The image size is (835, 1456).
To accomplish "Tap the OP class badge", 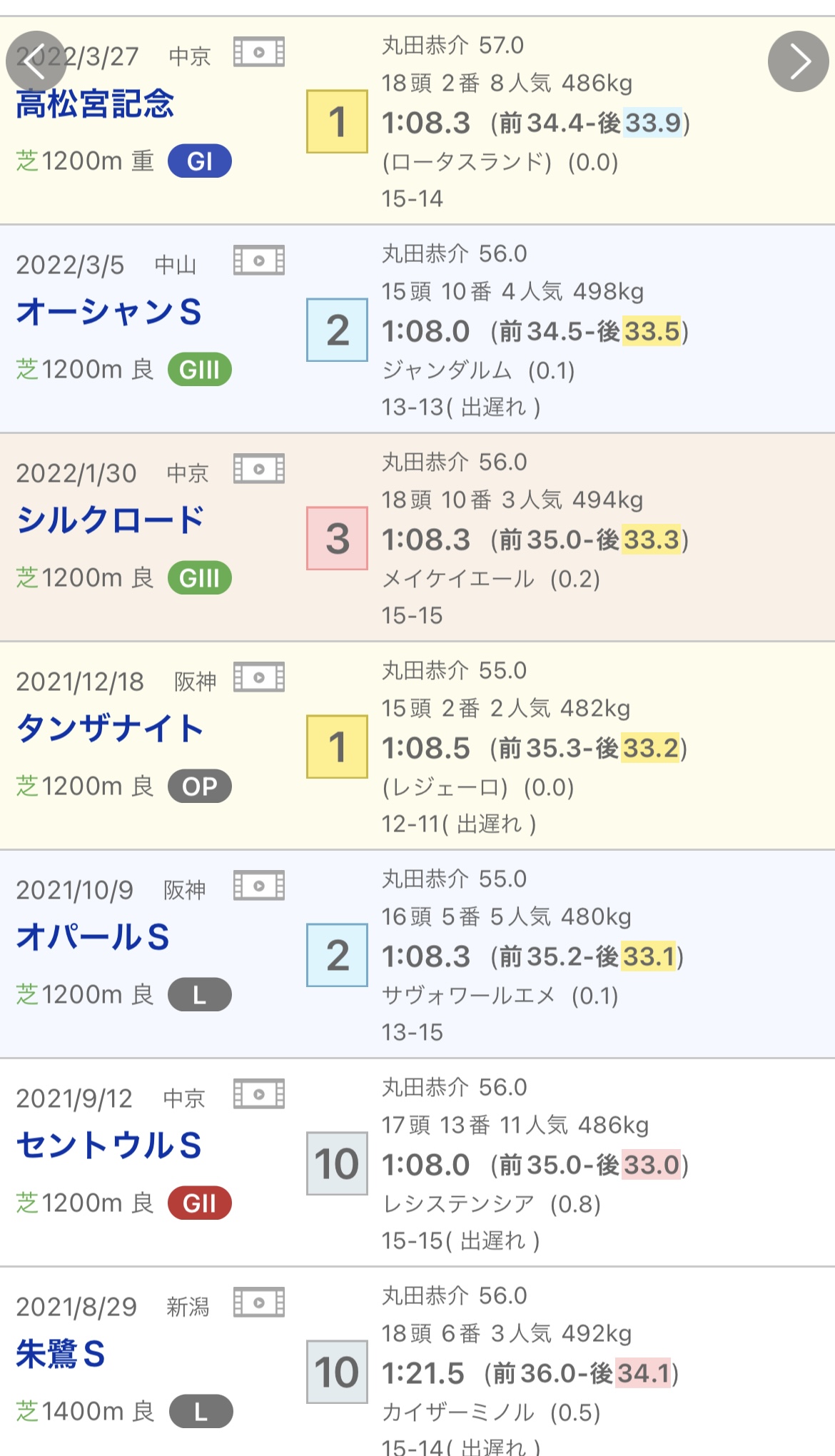I will [x=200, y=787].
